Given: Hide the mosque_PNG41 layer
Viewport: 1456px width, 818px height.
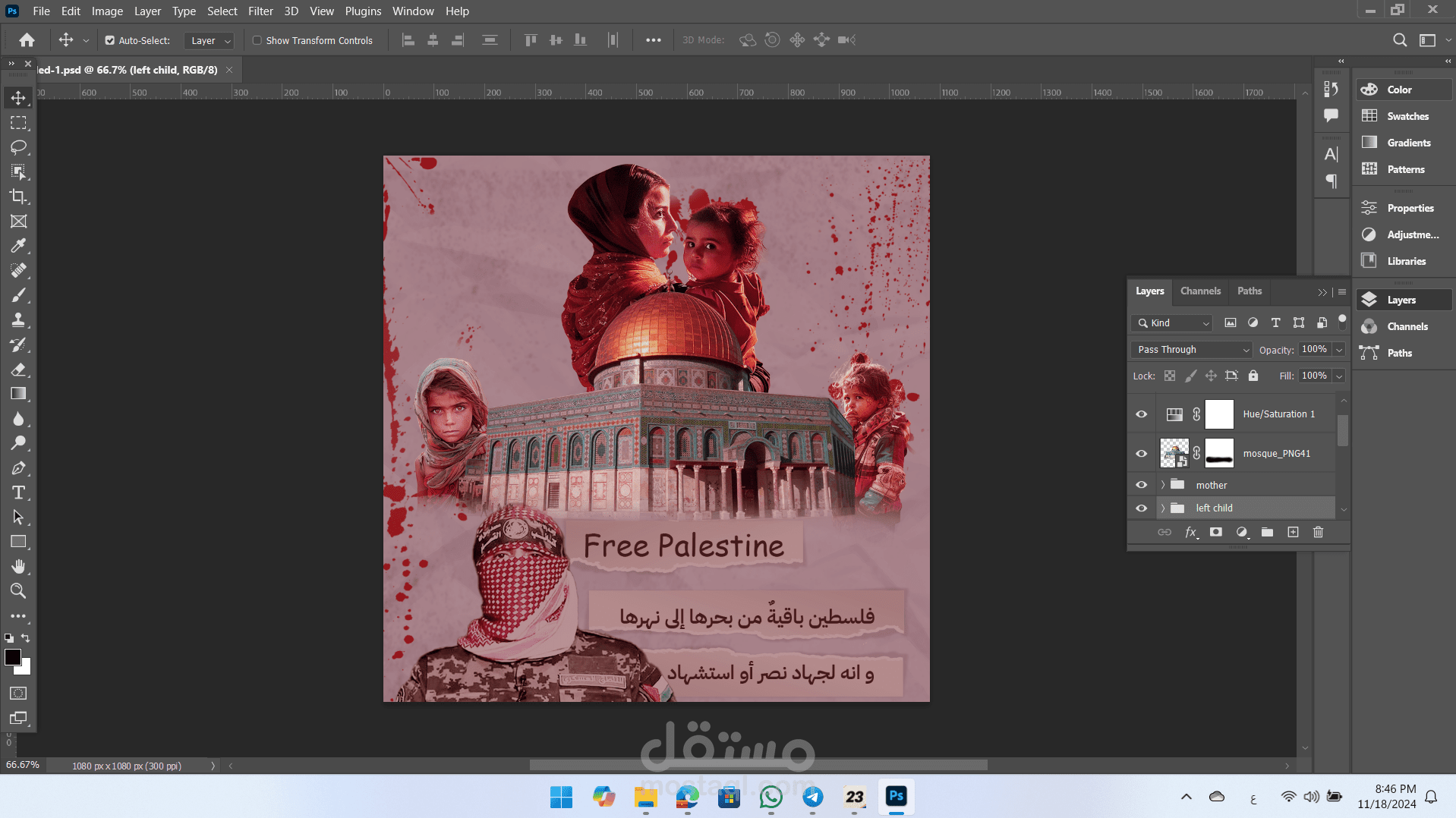Looking at the screenshot, I should 1141,454.
